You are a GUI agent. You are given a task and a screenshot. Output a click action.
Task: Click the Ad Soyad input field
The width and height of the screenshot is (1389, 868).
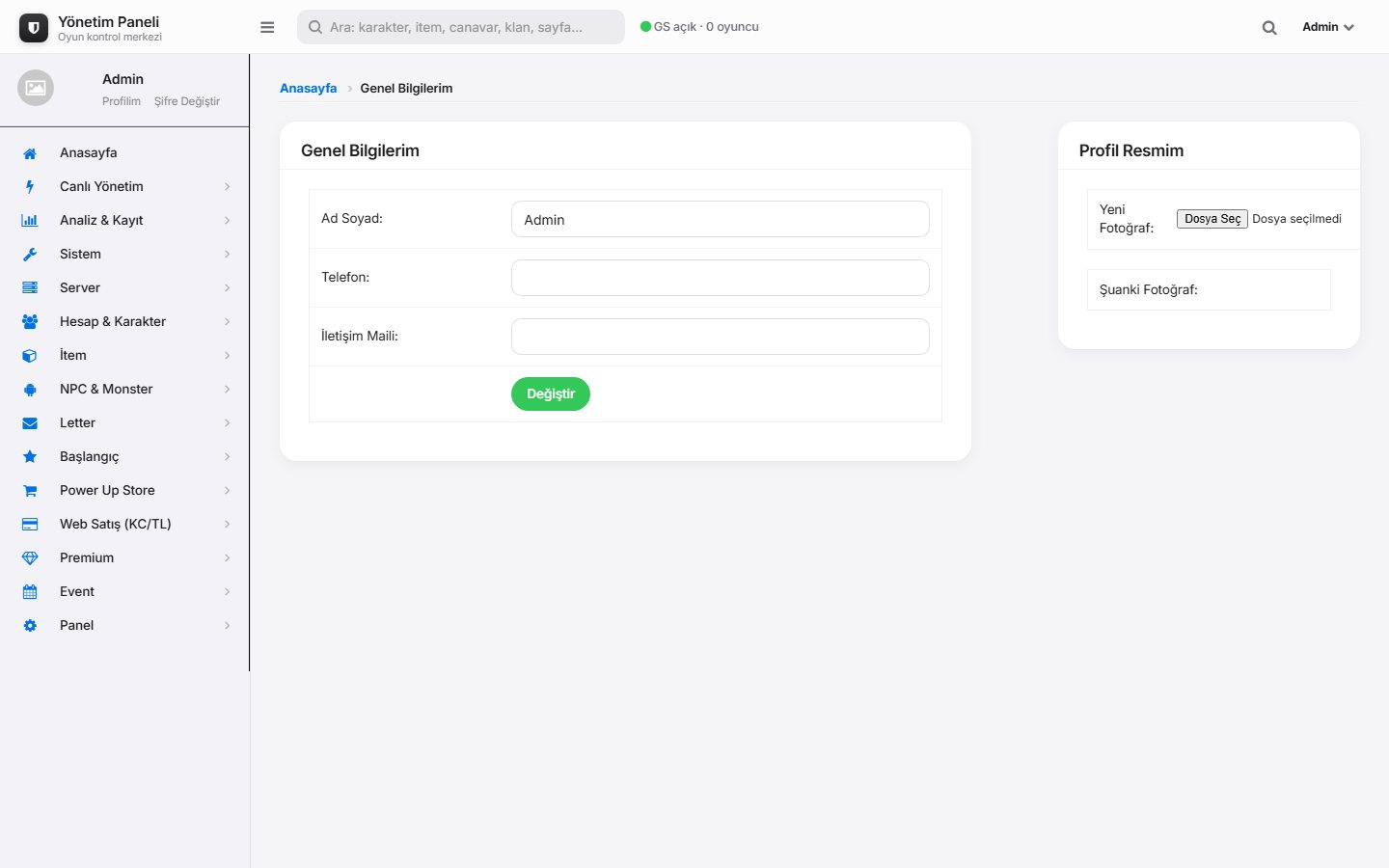pyautogui.click(x=721, y=219)
